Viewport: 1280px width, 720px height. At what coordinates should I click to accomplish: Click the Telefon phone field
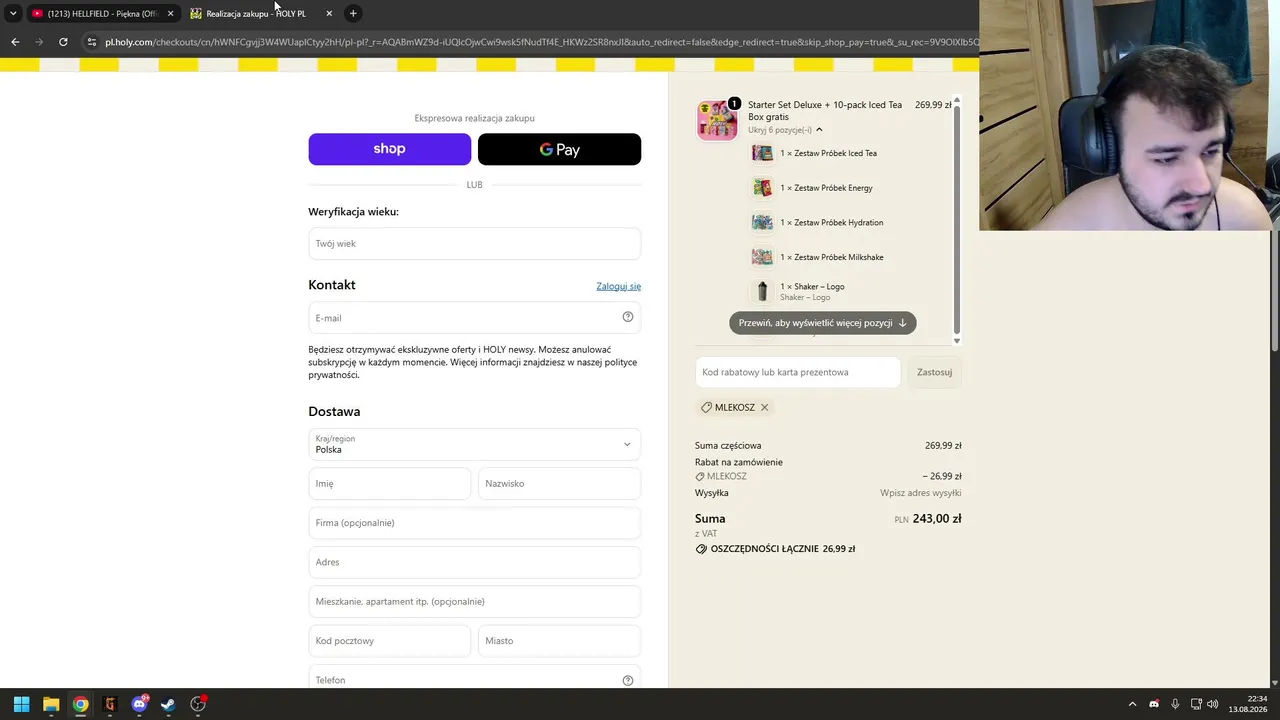474,679
